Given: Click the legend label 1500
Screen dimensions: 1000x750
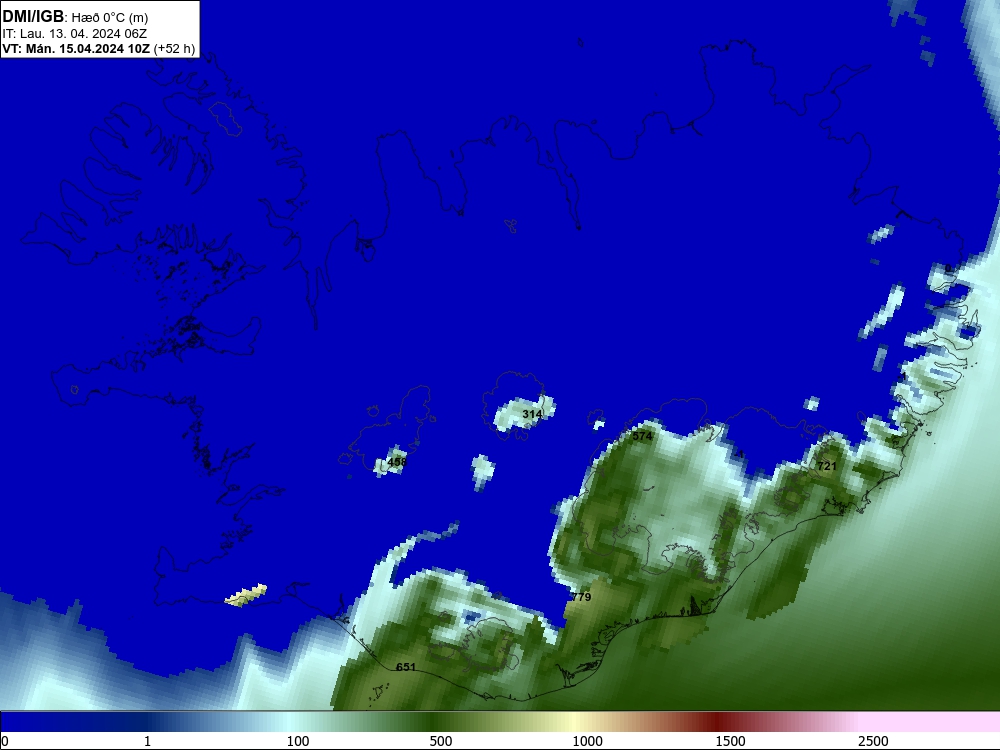Looking at the screenshot, I should click(730, 741).
